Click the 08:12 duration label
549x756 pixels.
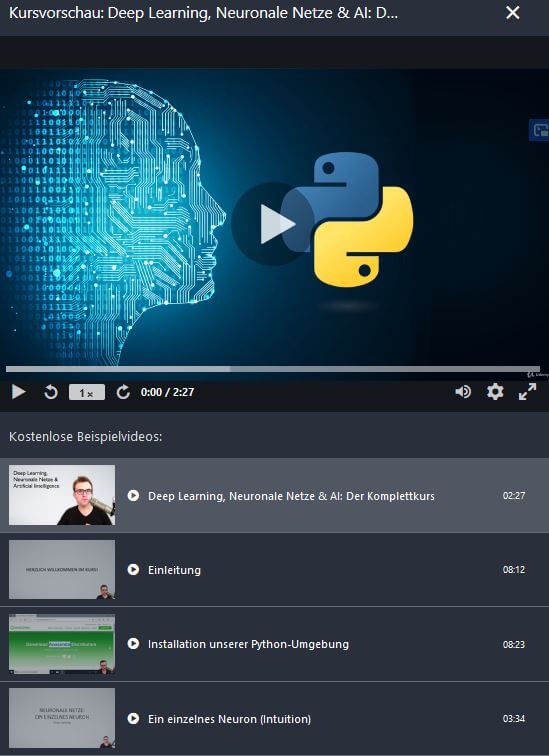coord(514,569)
